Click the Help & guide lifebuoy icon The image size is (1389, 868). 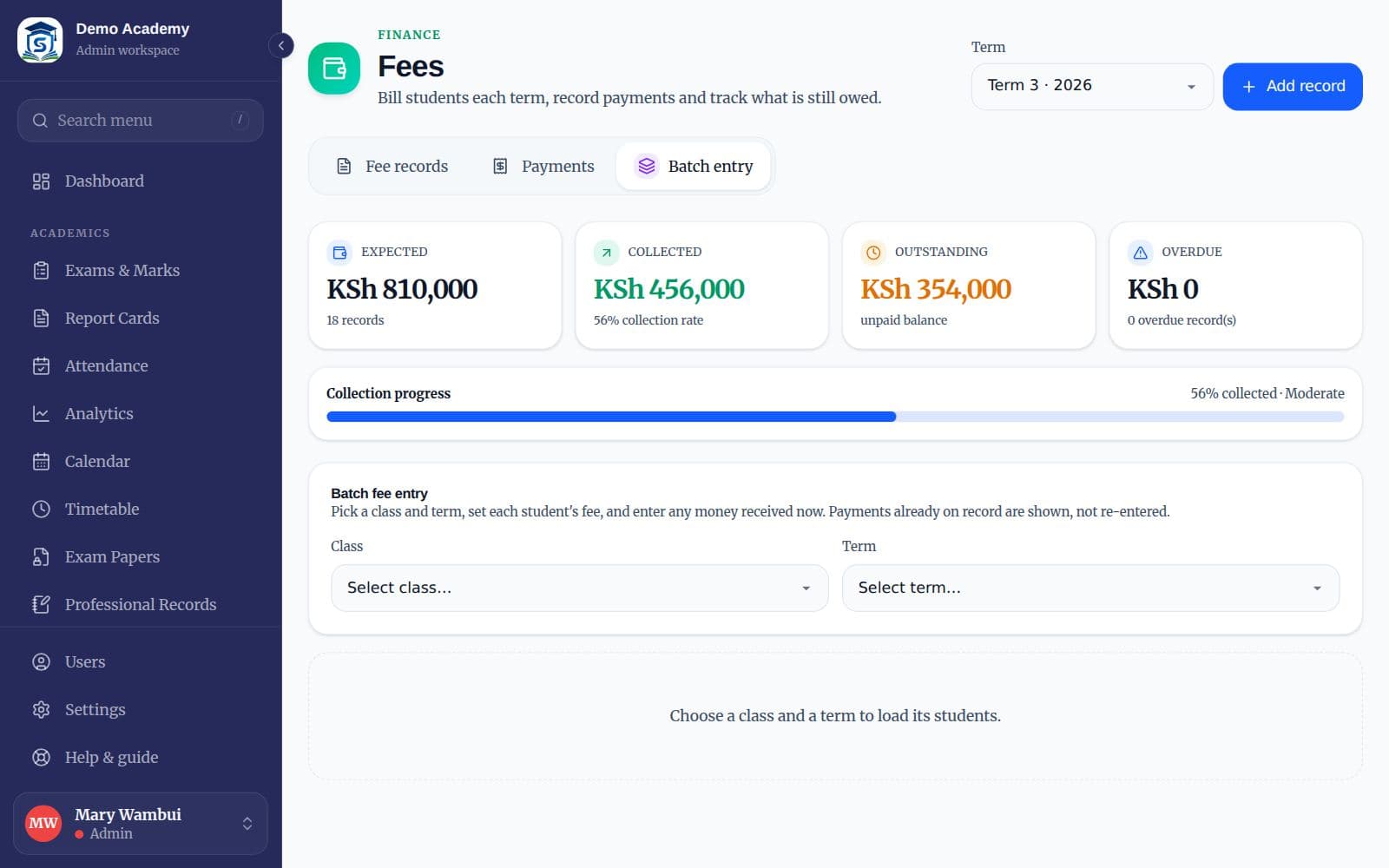click(x=41, y=758)
